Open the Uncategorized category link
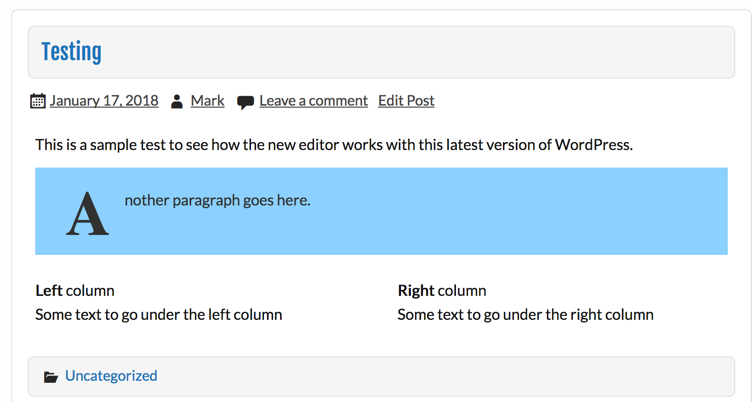The width and height of the screenshot is (752, 402). pyautogui.click(x=111, y=376)
